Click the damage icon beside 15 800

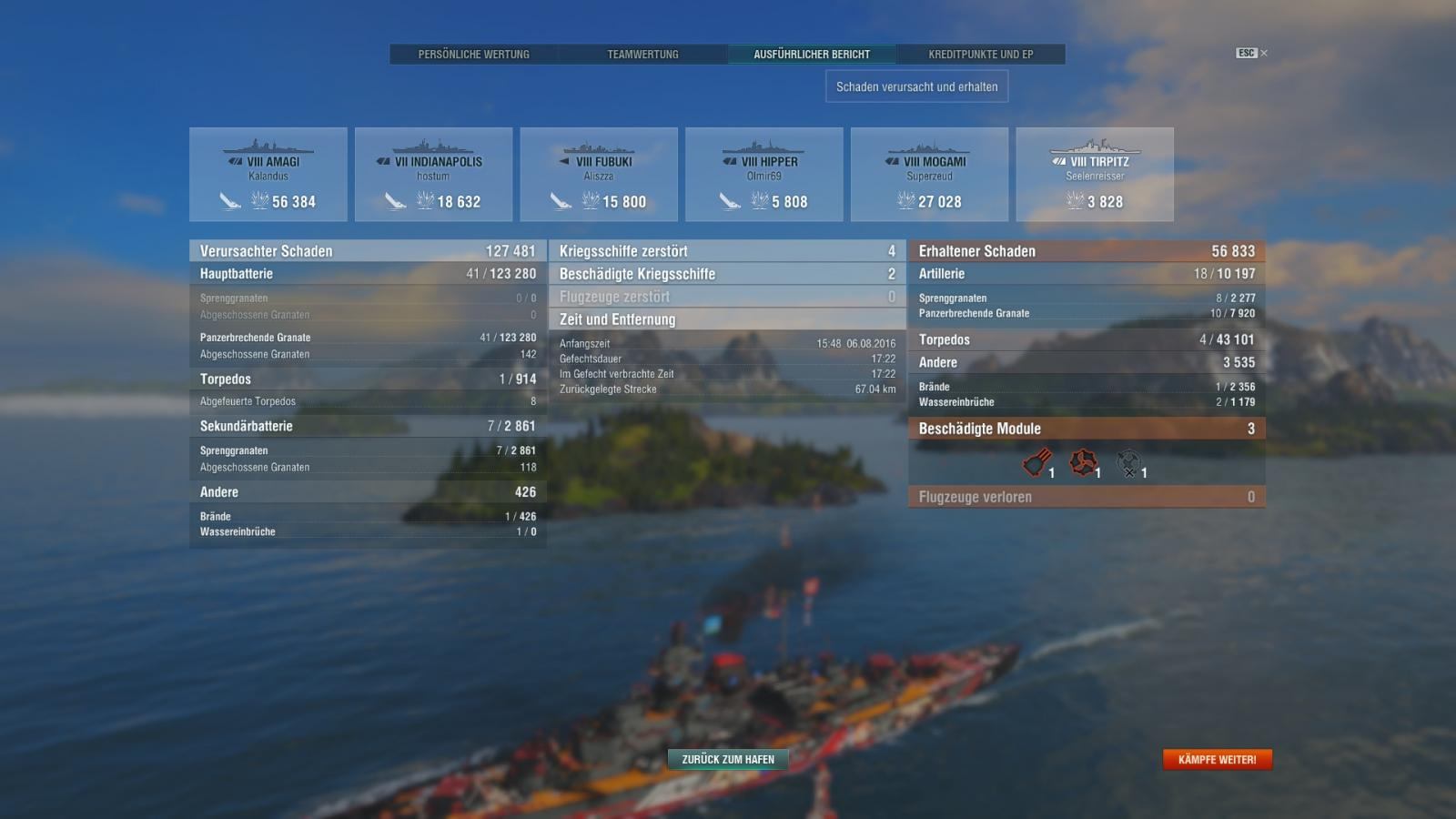[x=591, y=201]
